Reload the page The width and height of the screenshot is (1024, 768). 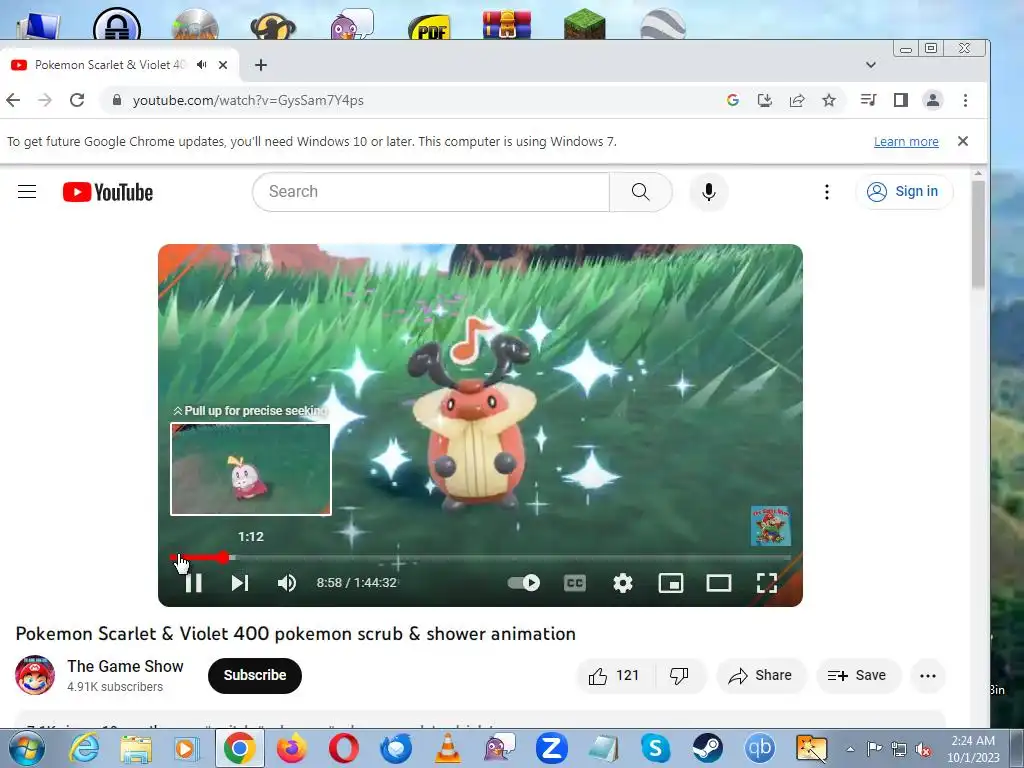click(77, 100)
